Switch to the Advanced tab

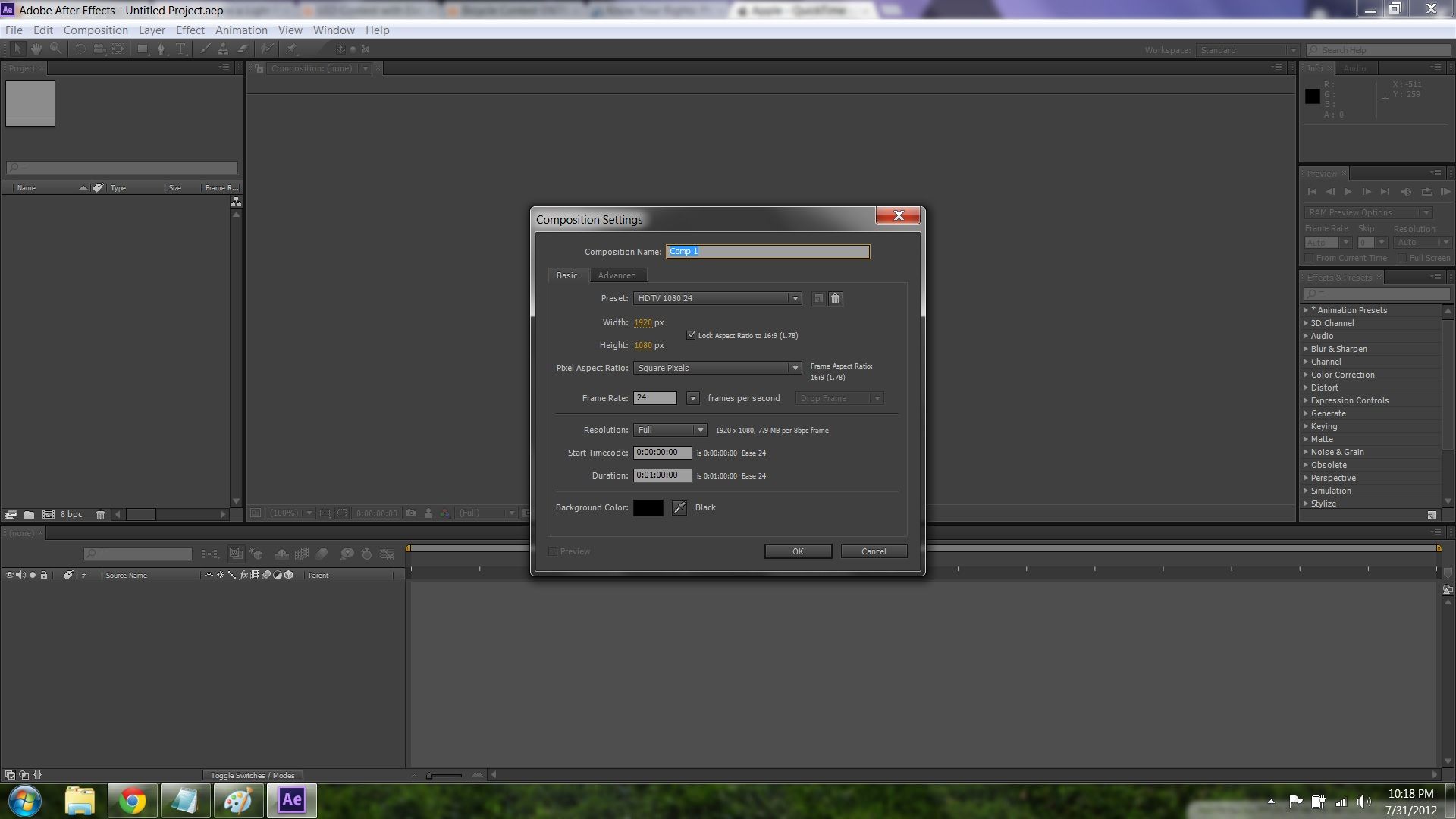pos(617,275)
